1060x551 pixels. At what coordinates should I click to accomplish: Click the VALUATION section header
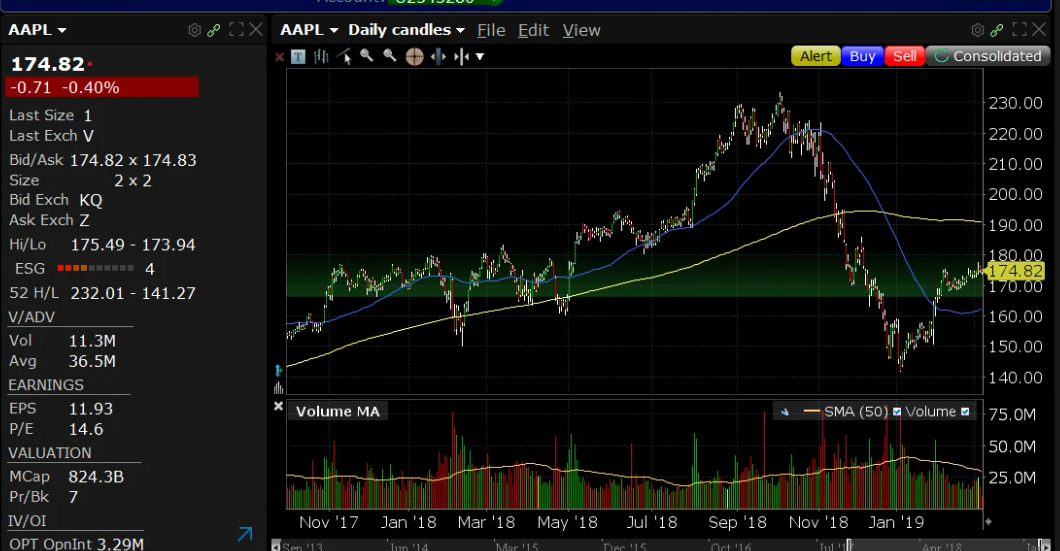(50, 453)
